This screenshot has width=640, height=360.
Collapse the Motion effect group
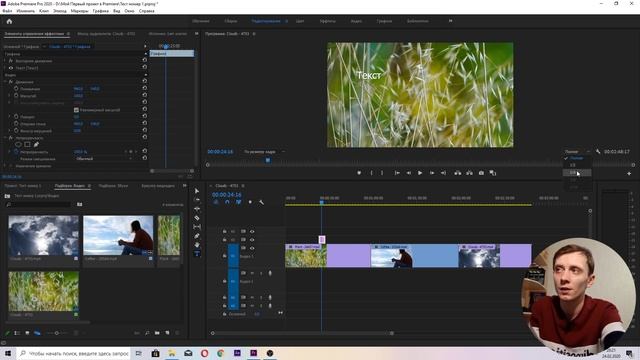[x=5, y=82]
